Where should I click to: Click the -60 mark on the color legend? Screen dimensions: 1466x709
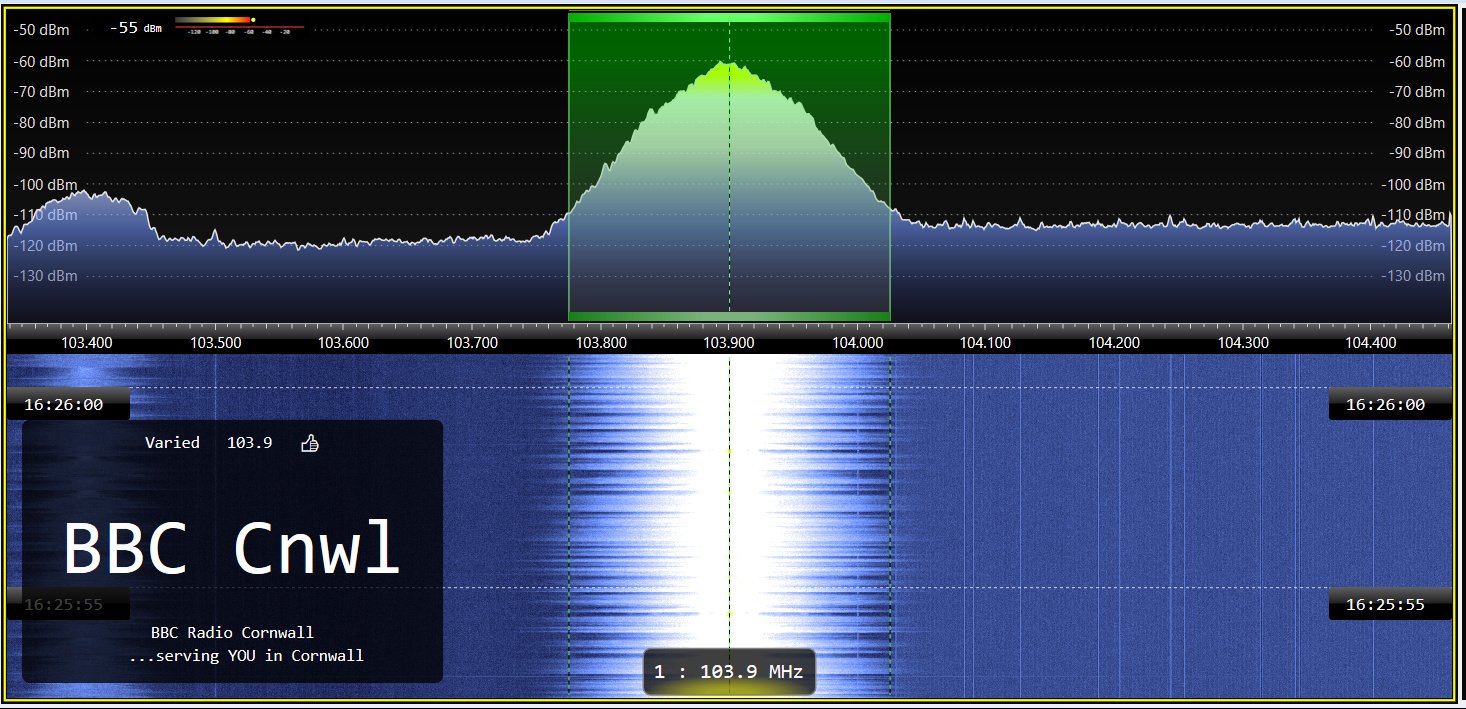click(250, 31)
